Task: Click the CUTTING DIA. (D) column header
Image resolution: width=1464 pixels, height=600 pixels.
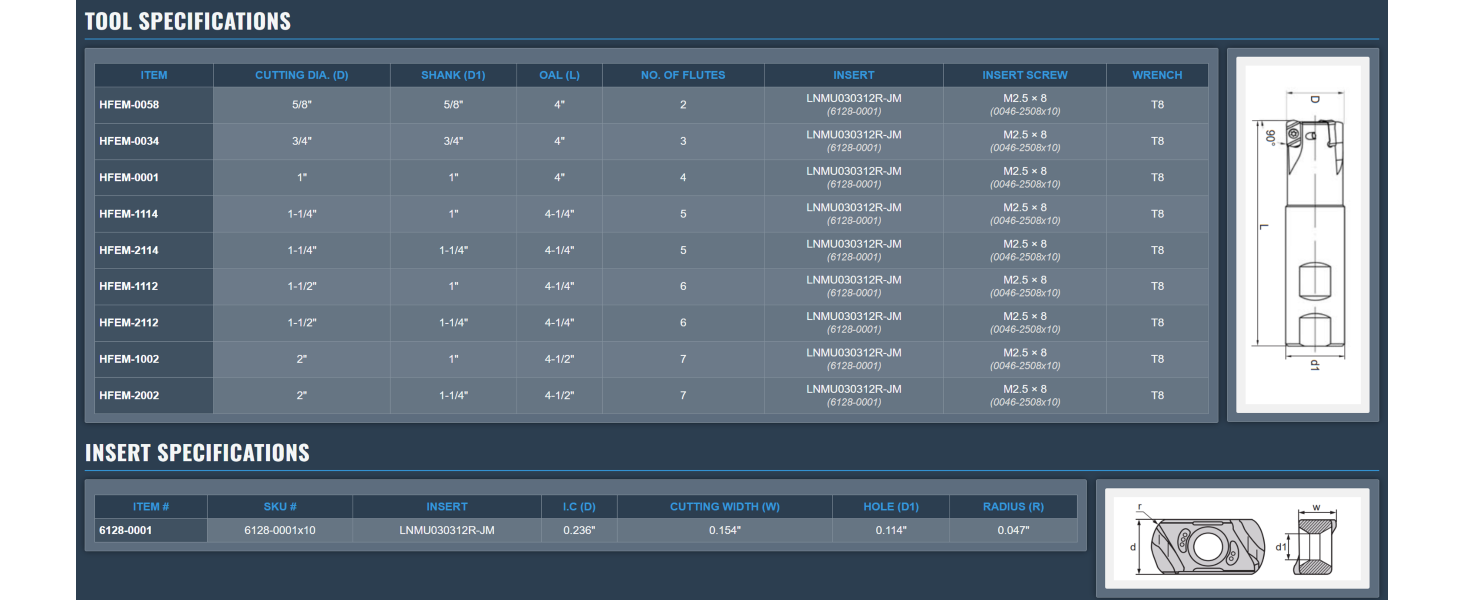Action: coord(302,75)
